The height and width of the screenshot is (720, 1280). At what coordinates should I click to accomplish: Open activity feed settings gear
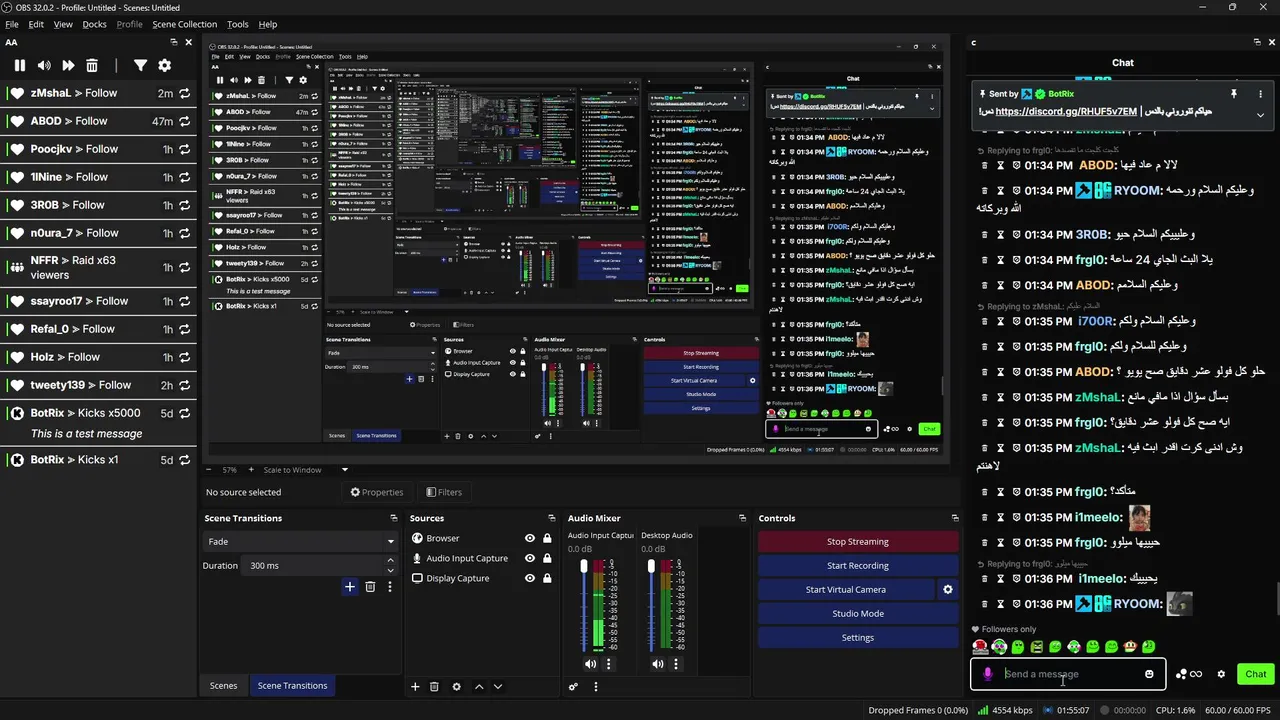click(x=165, y=65)
